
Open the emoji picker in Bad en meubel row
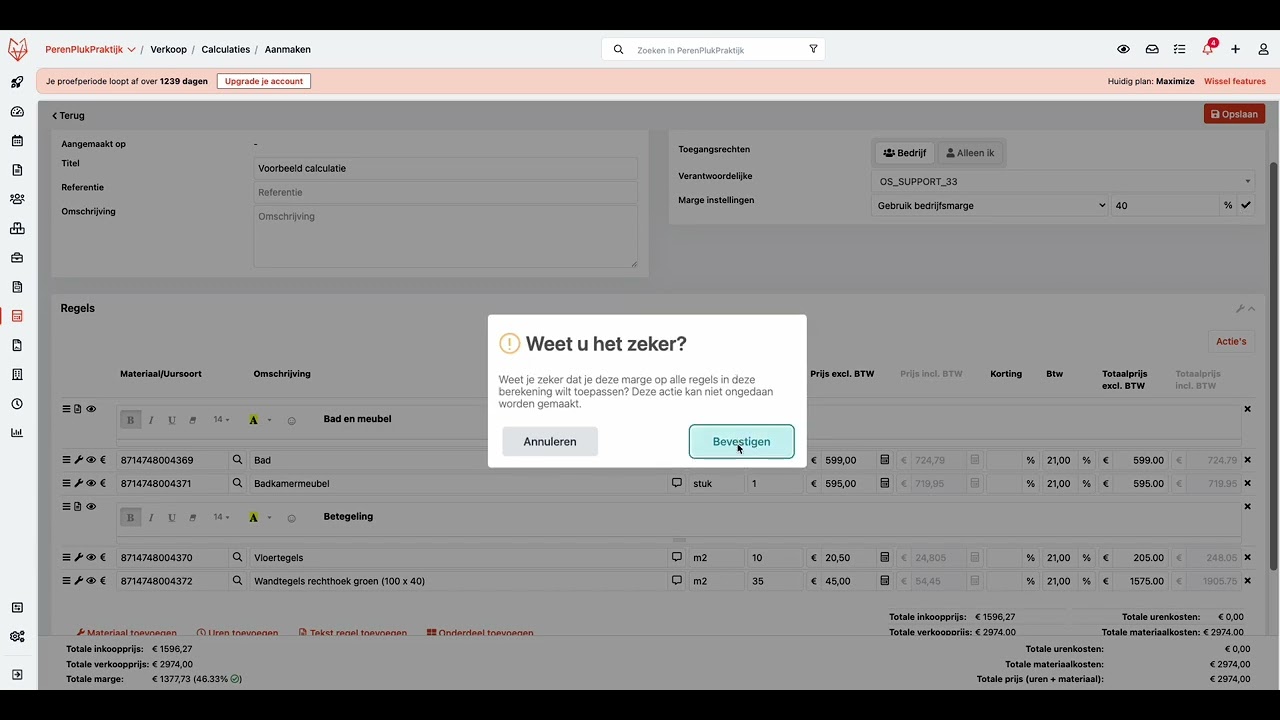(292, 420)
